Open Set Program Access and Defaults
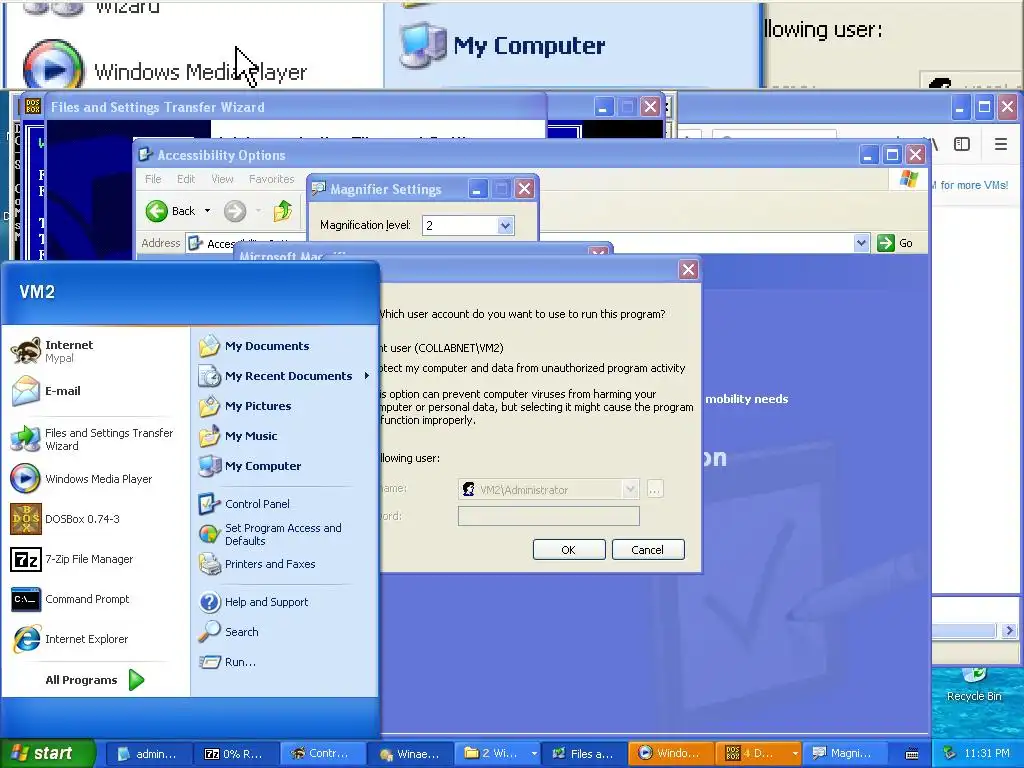 click(x=284, y=534)
